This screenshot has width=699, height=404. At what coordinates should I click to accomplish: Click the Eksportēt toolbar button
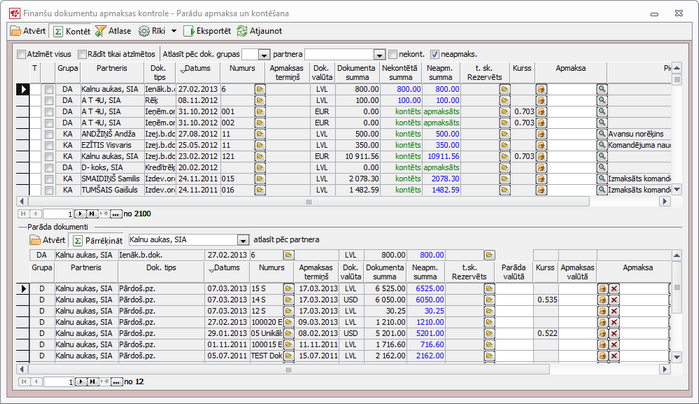point(207,31)
